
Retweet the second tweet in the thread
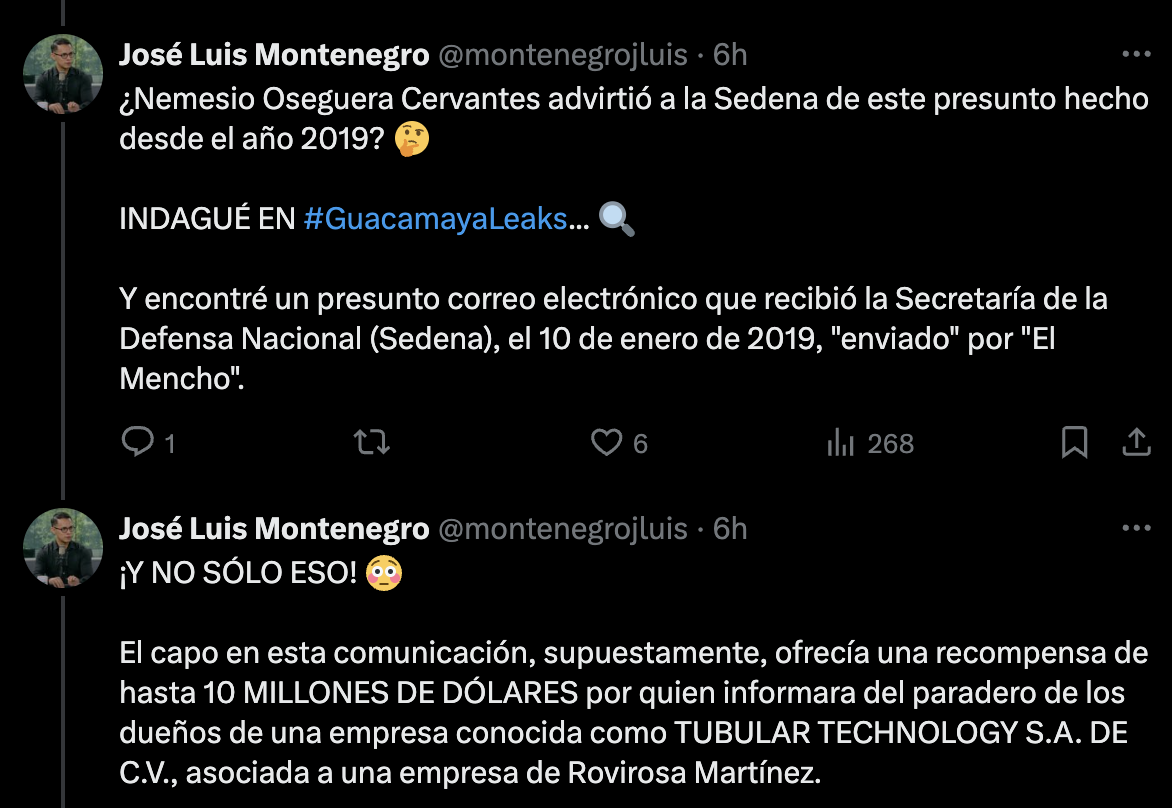(x=371, y=805)
